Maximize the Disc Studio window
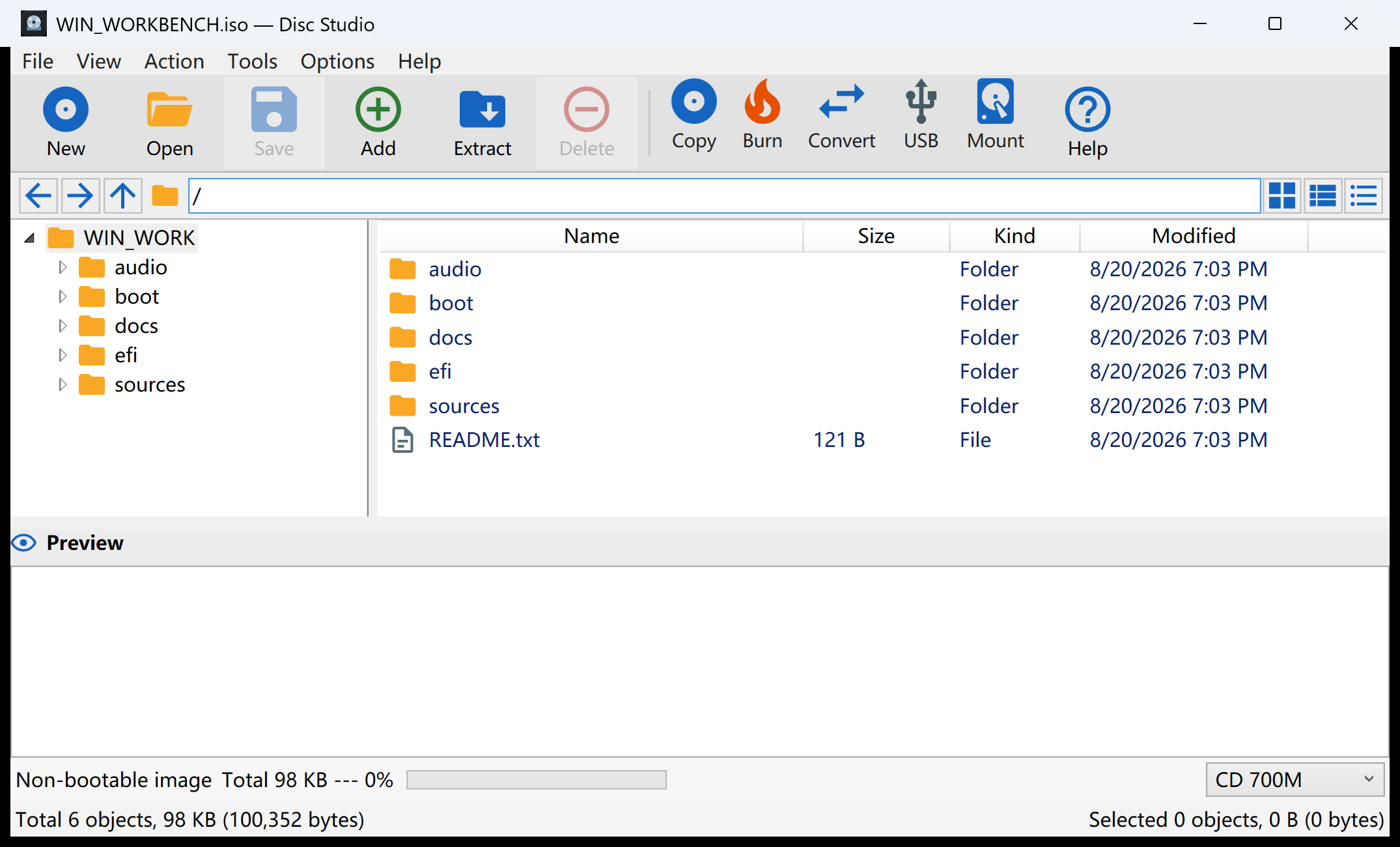The width and height of the screenshot is (1400, 847). (1275, 24)
